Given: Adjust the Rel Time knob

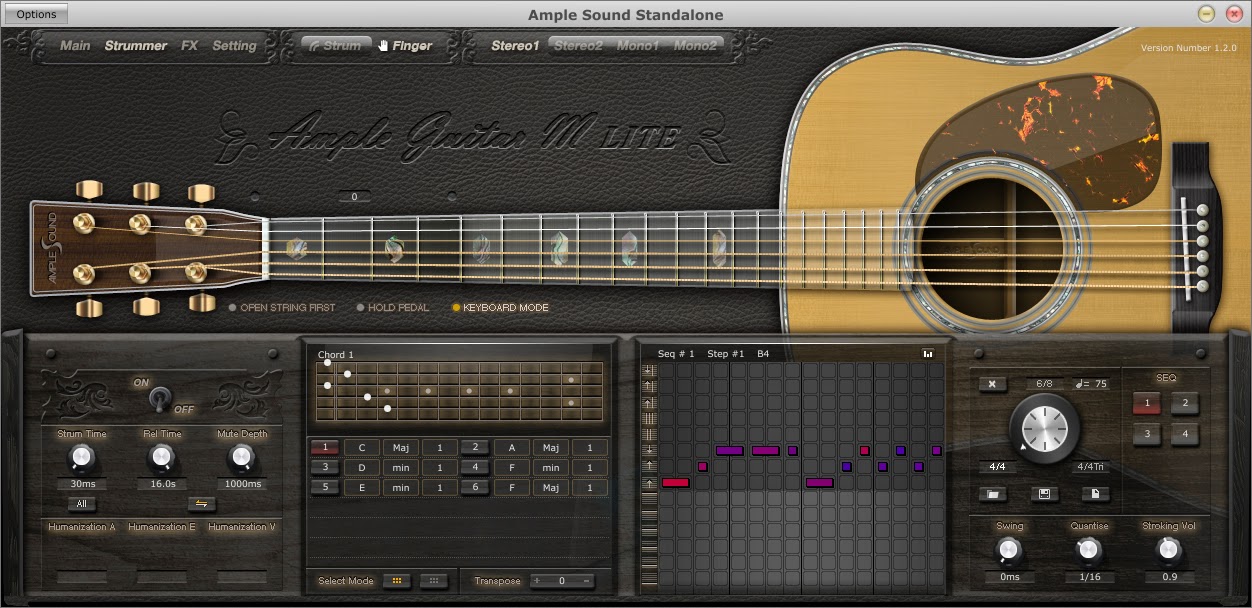Looking at the screenshot, I should pos(161,458).
